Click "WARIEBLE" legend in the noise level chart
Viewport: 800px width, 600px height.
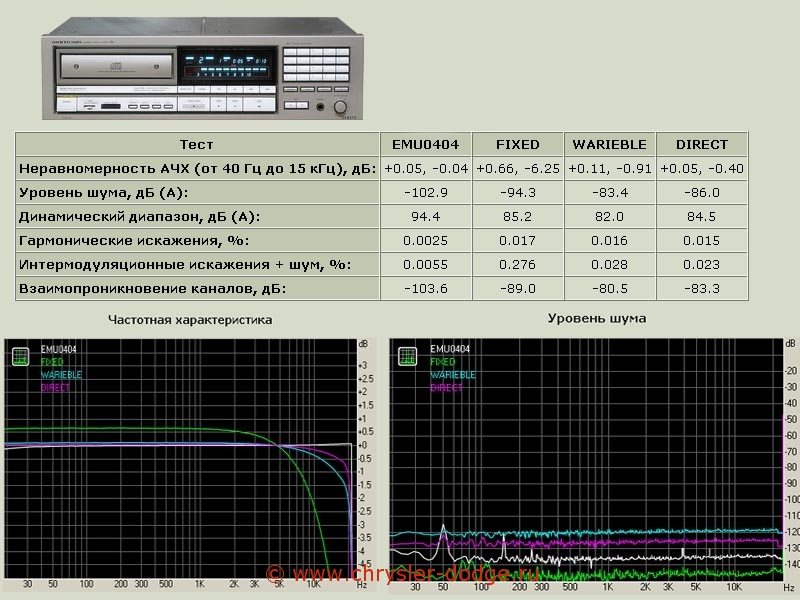(453, 375)
